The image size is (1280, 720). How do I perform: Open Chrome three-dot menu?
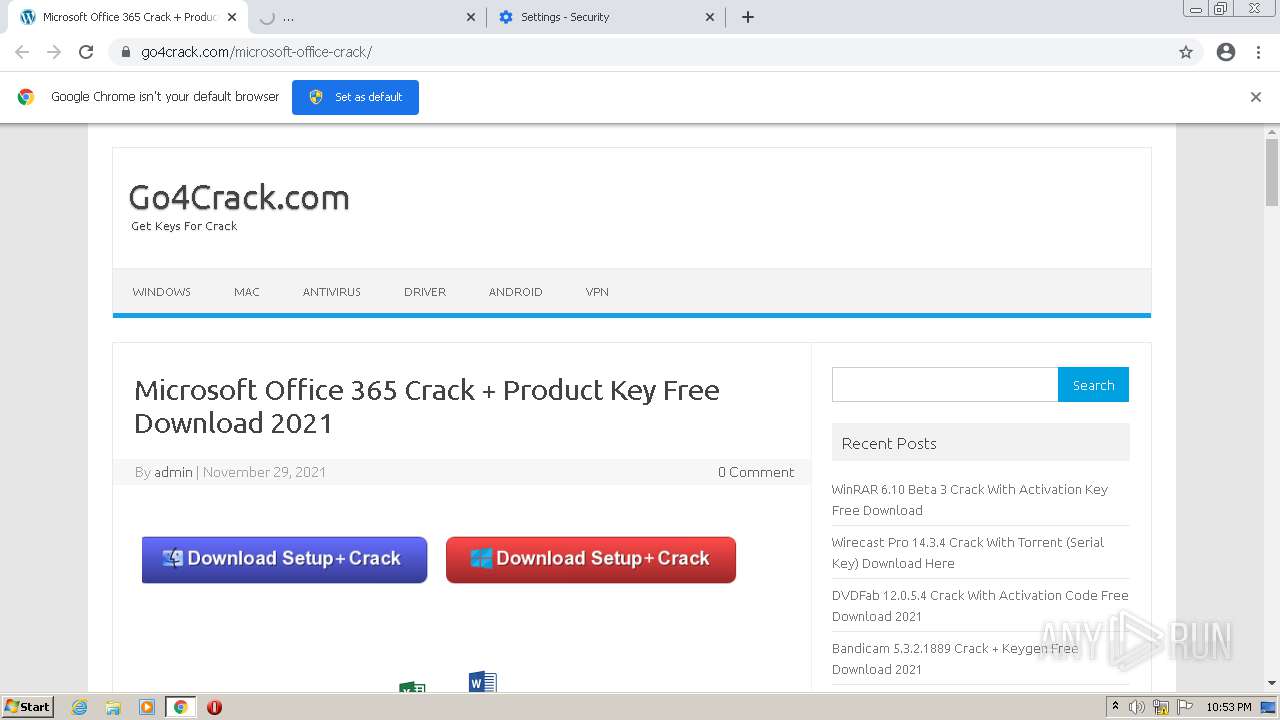point(1259,52)
